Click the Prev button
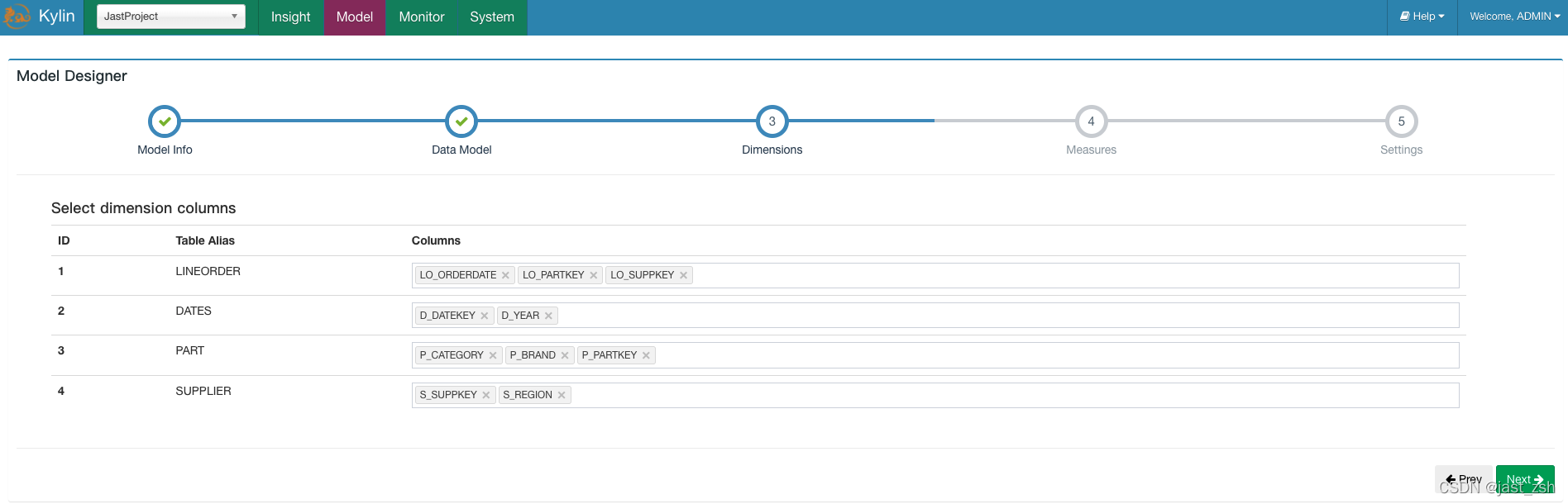Screen dimensions: 1568x504 point(1463,479)
